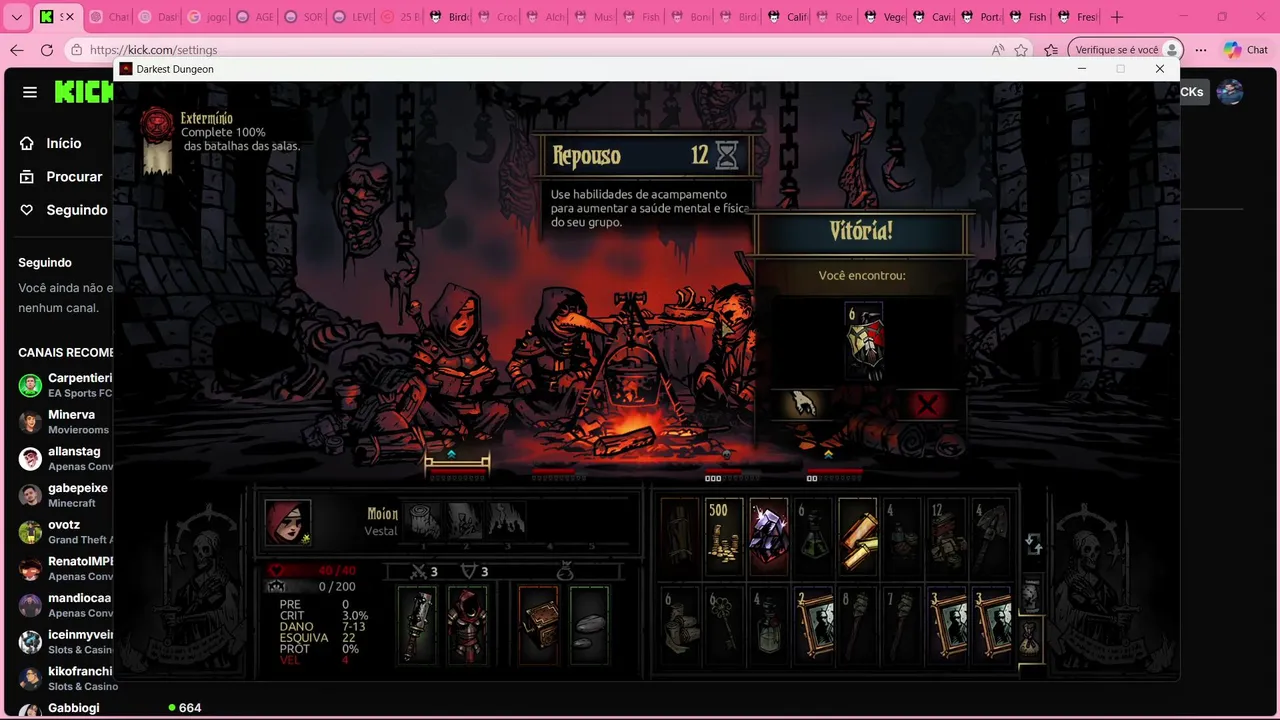Select the green potion stack of 6
This screenshot has height=720, width=1280.
[x=813, y=536]
